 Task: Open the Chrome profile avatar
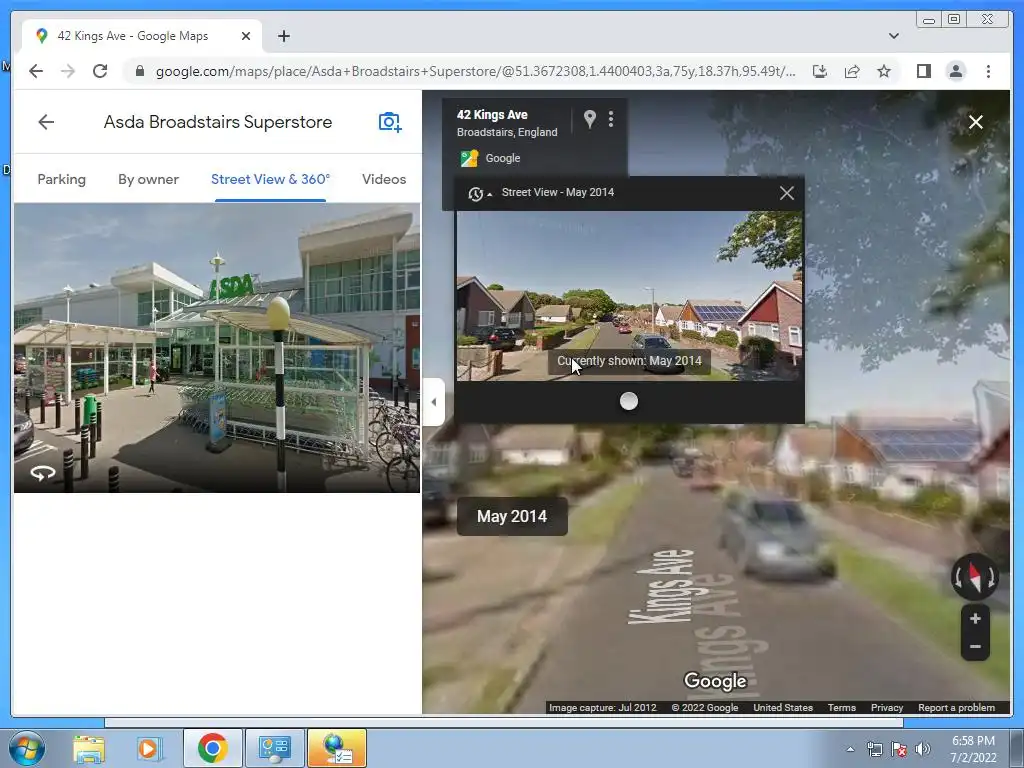pos(955,71)
